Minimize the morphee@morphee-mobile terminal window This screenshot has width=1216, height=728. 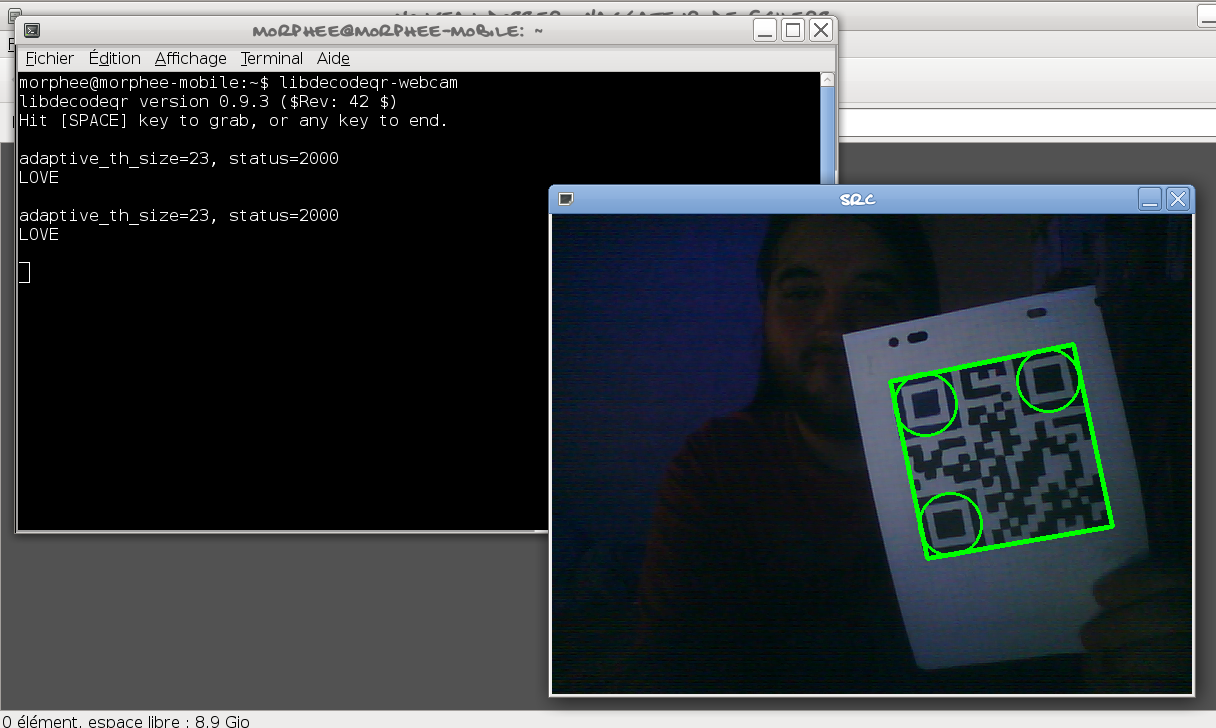tap(765, 30)
